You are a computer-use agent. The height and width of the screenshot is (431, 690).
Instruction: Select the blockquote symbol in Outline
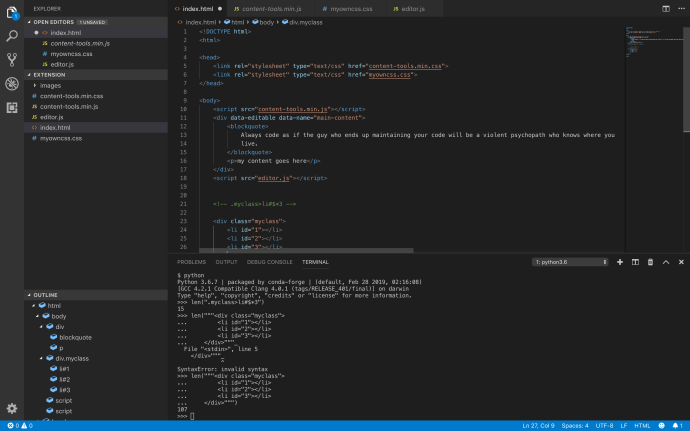click(x=75, y=337)
